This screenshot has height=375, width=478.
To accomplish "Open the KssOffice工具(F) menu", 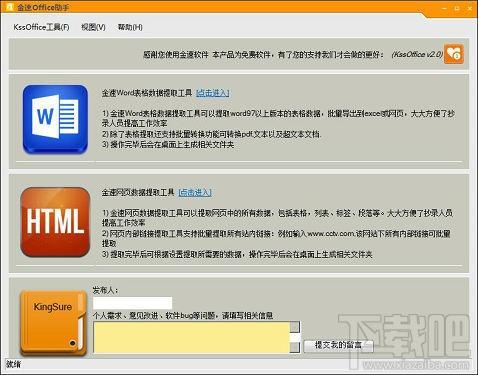I will click(x=41, y=27).
